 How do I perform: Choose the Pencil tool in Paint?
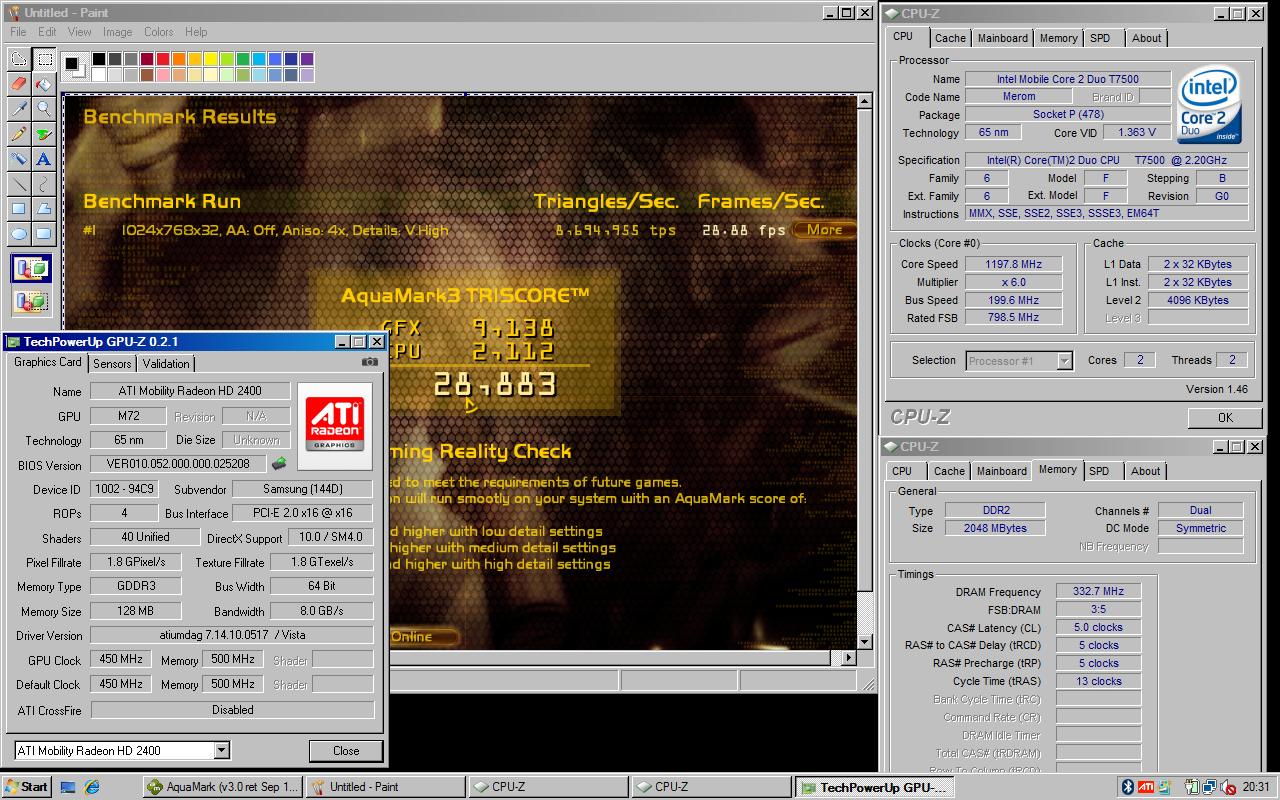point(19,133)
